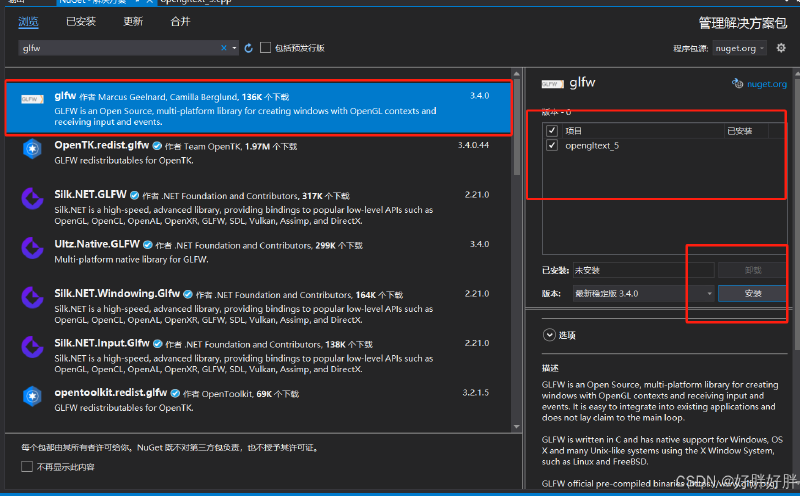The width and height of the screenshot is (800, 496).
Task: Toggle 包括预发行版 prerelease checkbox
Action: pyautogui.click(x=265, y=47)
